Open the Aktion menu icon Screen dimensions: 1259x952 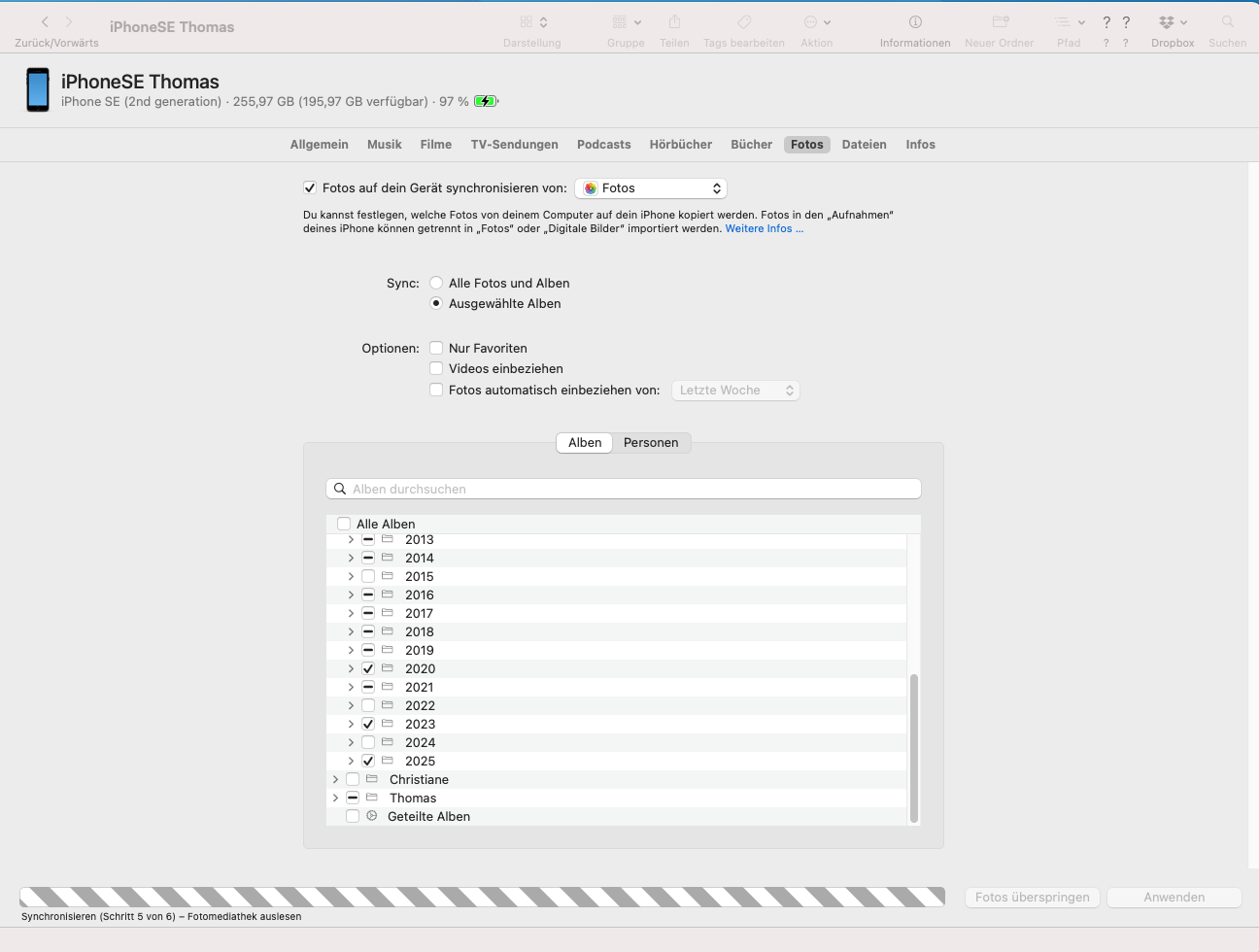[817, 22]
